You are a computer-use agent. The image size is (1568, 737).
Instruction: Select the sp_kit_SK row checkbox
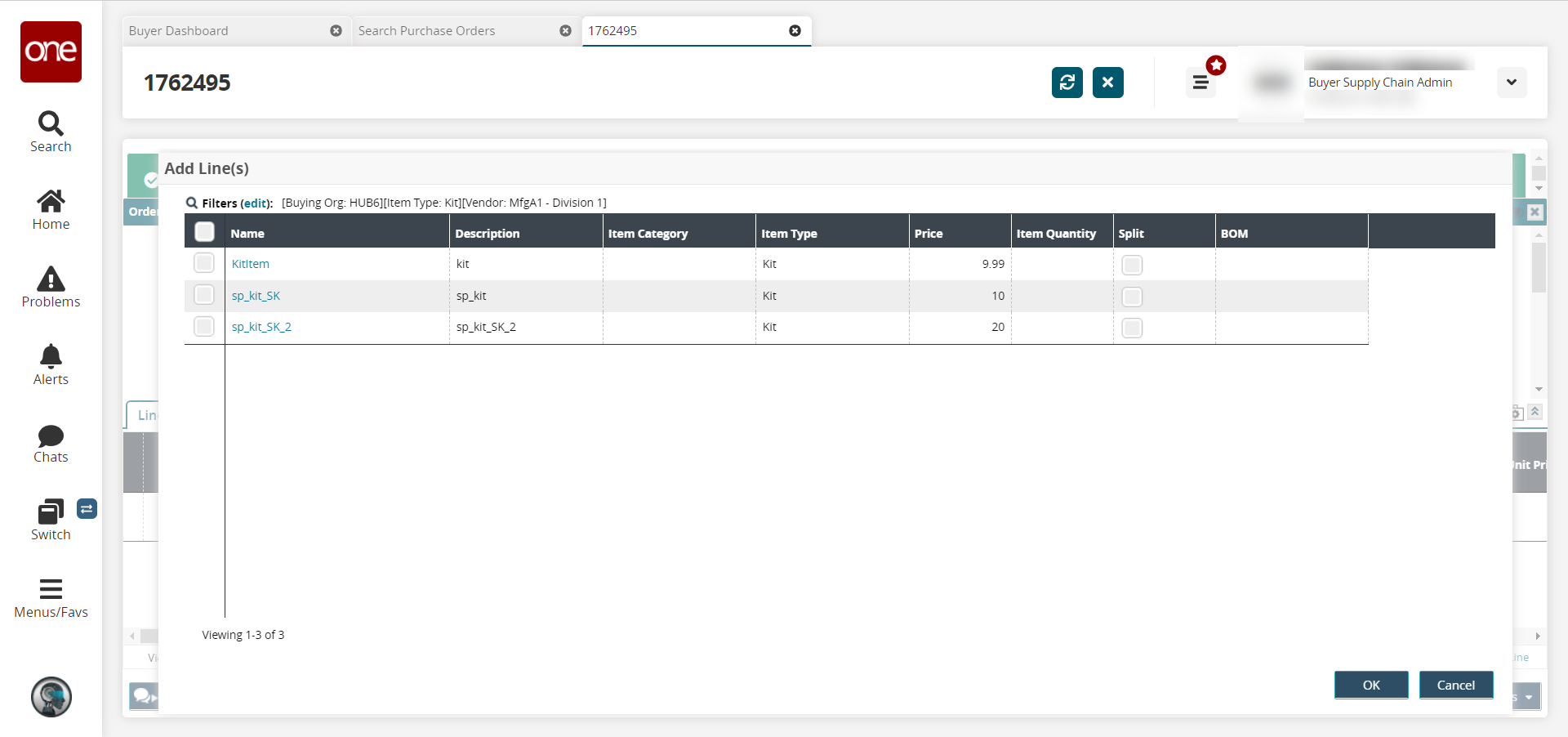pos(204,295)
